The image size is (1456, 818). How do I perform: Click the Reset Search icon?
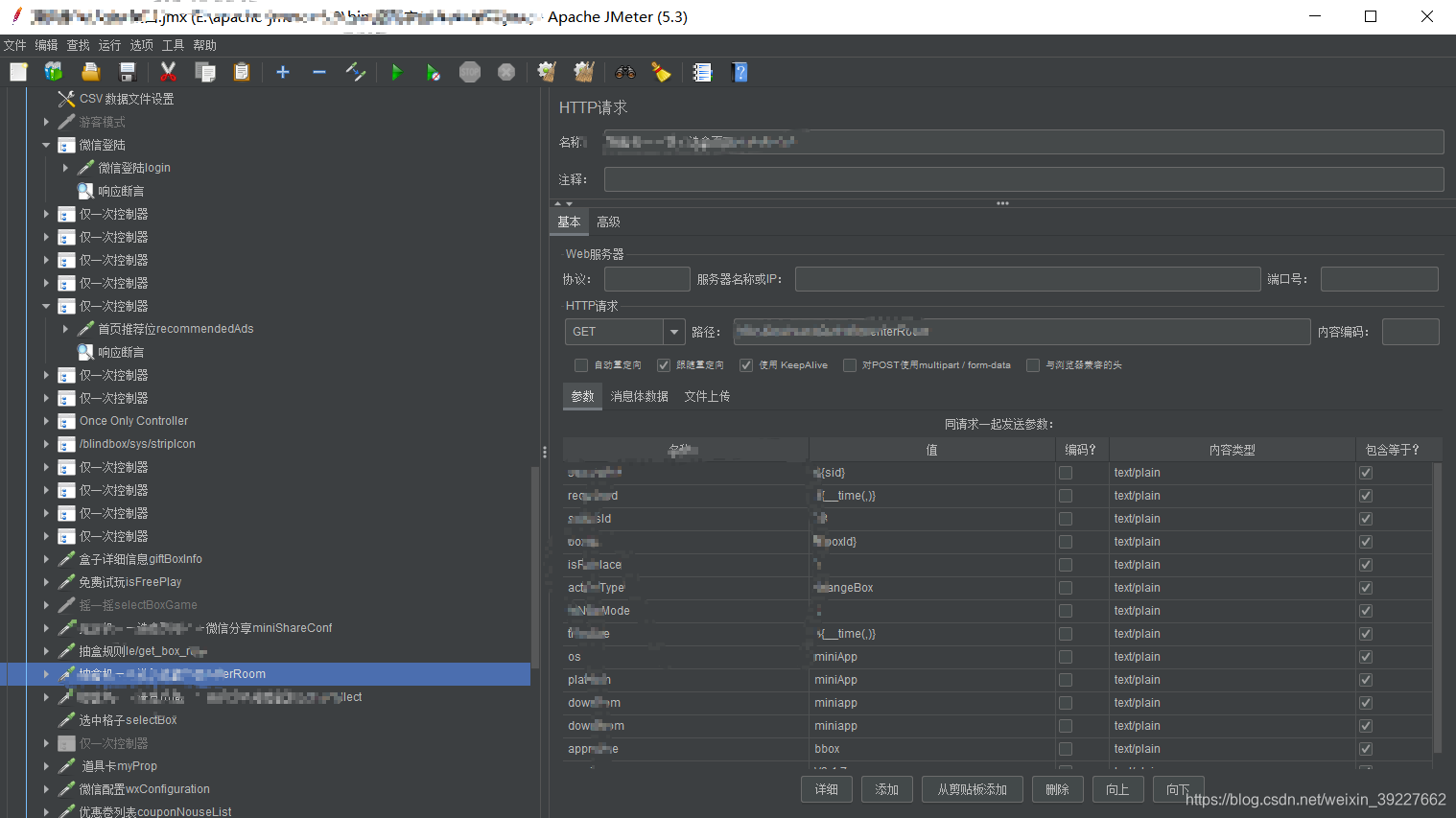[x=662, y=72]
